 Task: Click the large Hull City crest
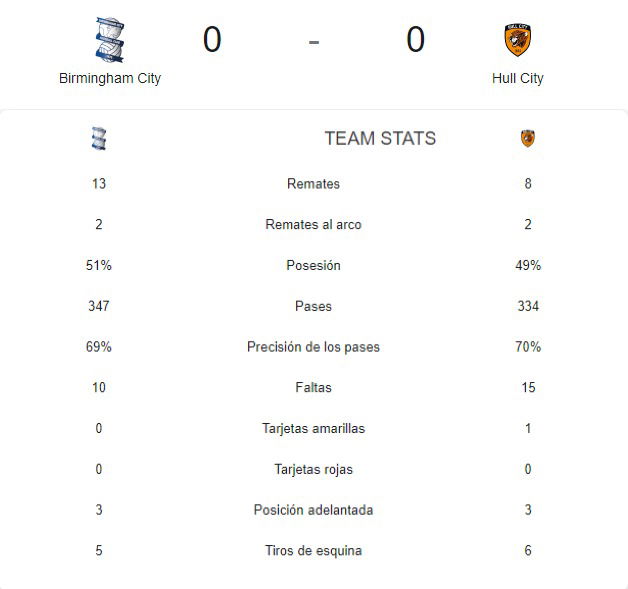(x=517, y=40)
